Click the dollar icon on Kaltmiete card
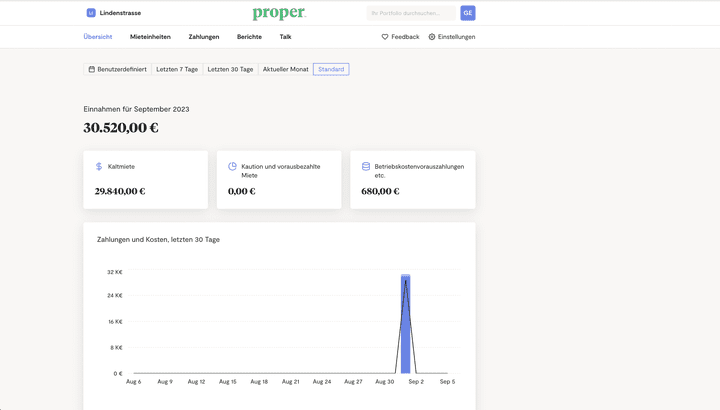This screenshot has width=720, height=410. [x=99, y=167]
